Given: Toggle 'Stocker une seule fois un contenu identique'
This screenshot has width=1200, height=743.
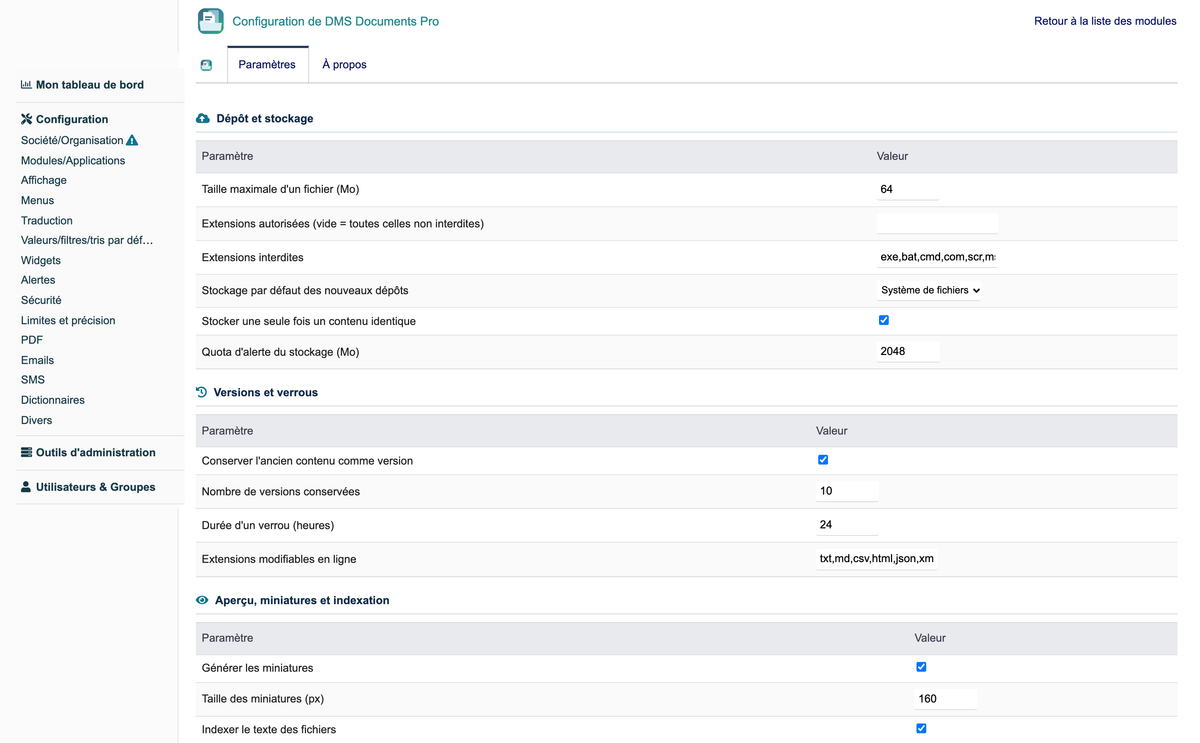Looking at the screenshot, I should [884, 321].
